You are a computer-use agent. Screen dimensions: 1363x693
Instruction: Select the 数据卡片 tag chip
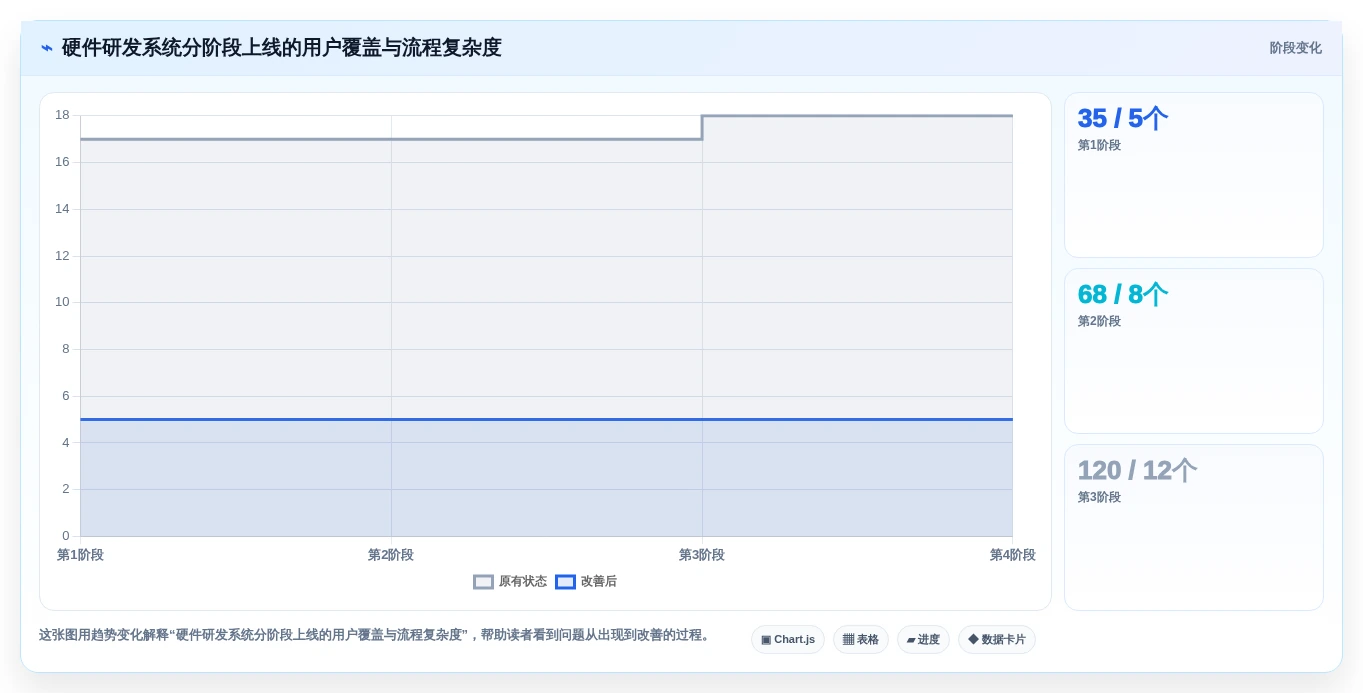click(997, 640)
